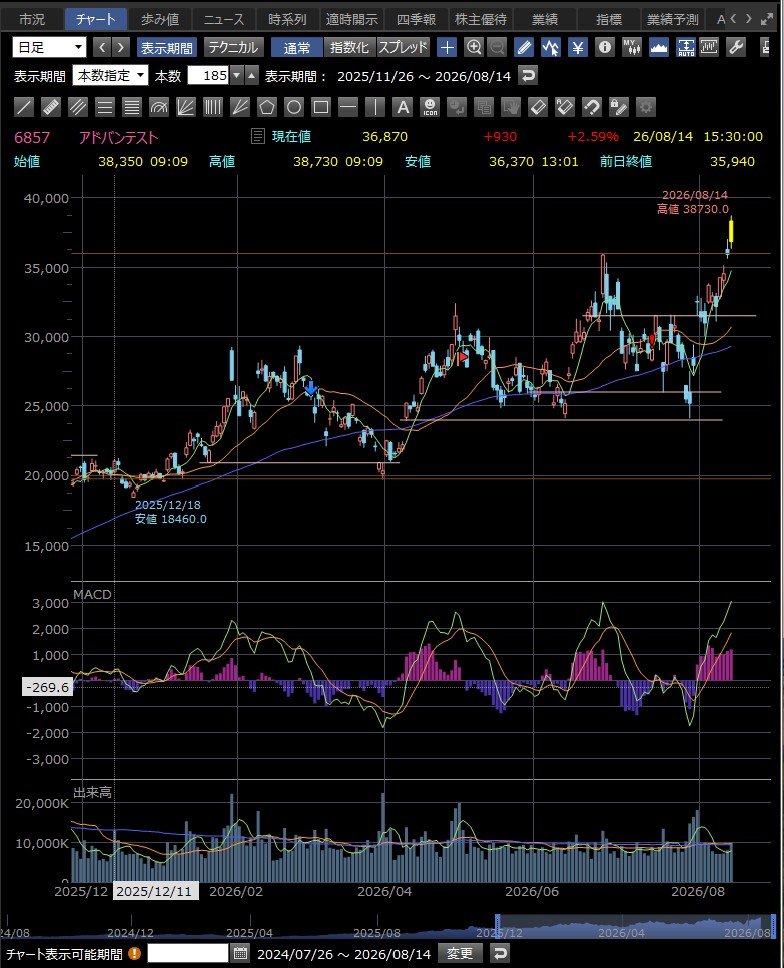Select the eraser tool

coord(538,107)
